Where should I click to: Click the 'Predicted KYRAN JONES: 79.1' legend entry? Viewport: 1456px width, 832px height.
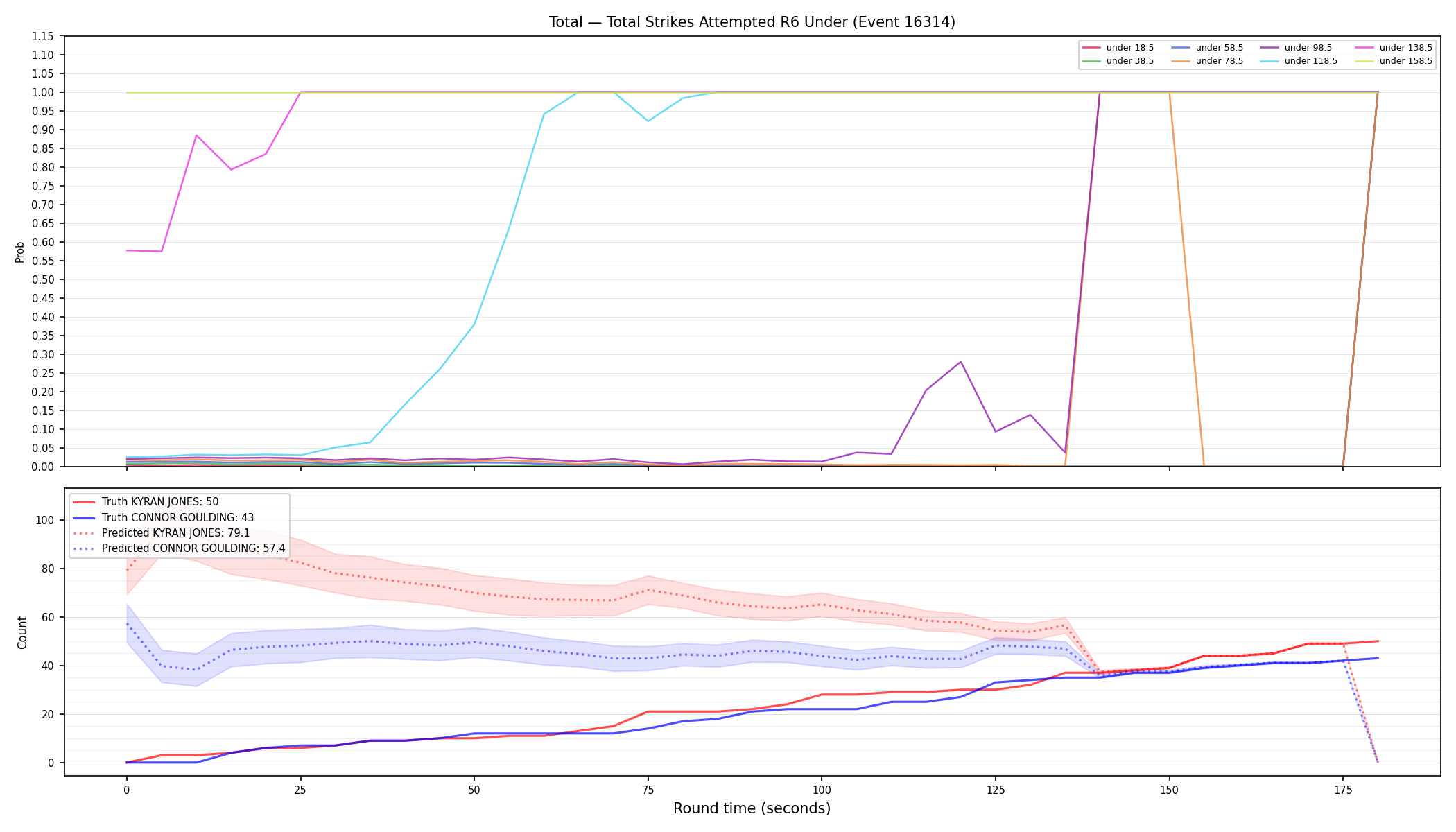tap(162, 533)
